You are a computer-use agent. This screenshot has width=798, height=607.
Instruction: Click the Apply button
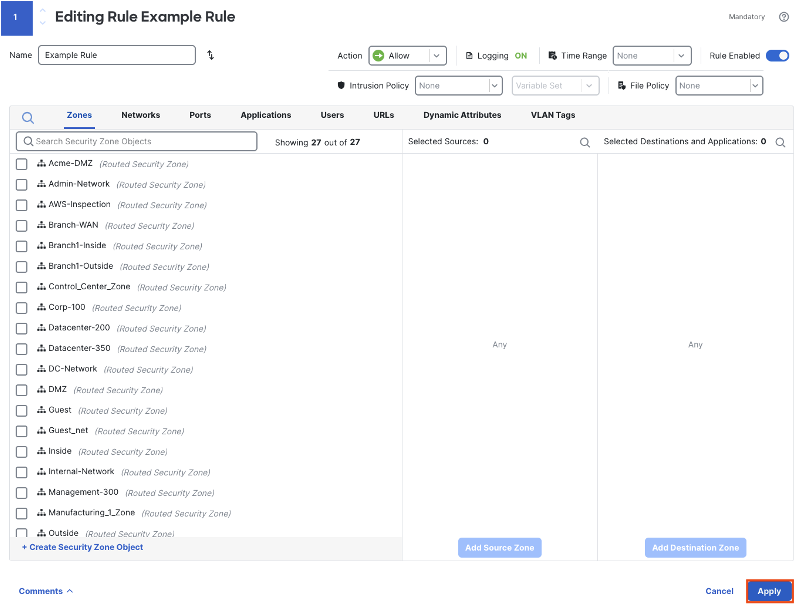click(769, 591)
